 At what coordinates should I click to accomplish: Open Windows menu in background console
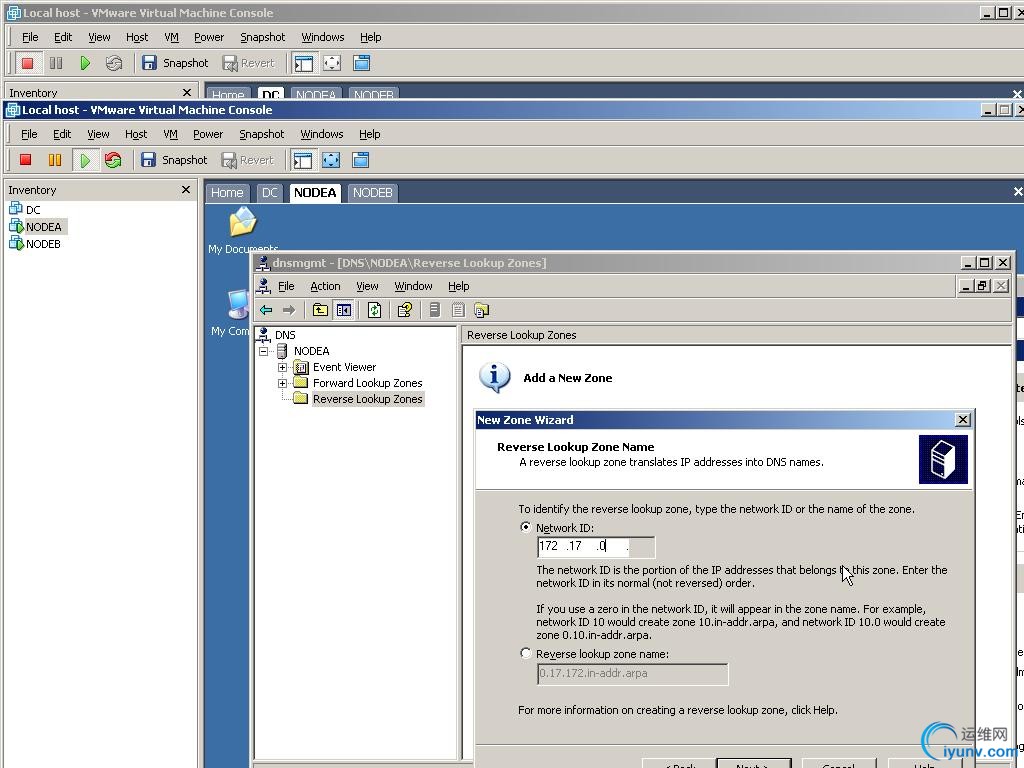pos(323,37)
